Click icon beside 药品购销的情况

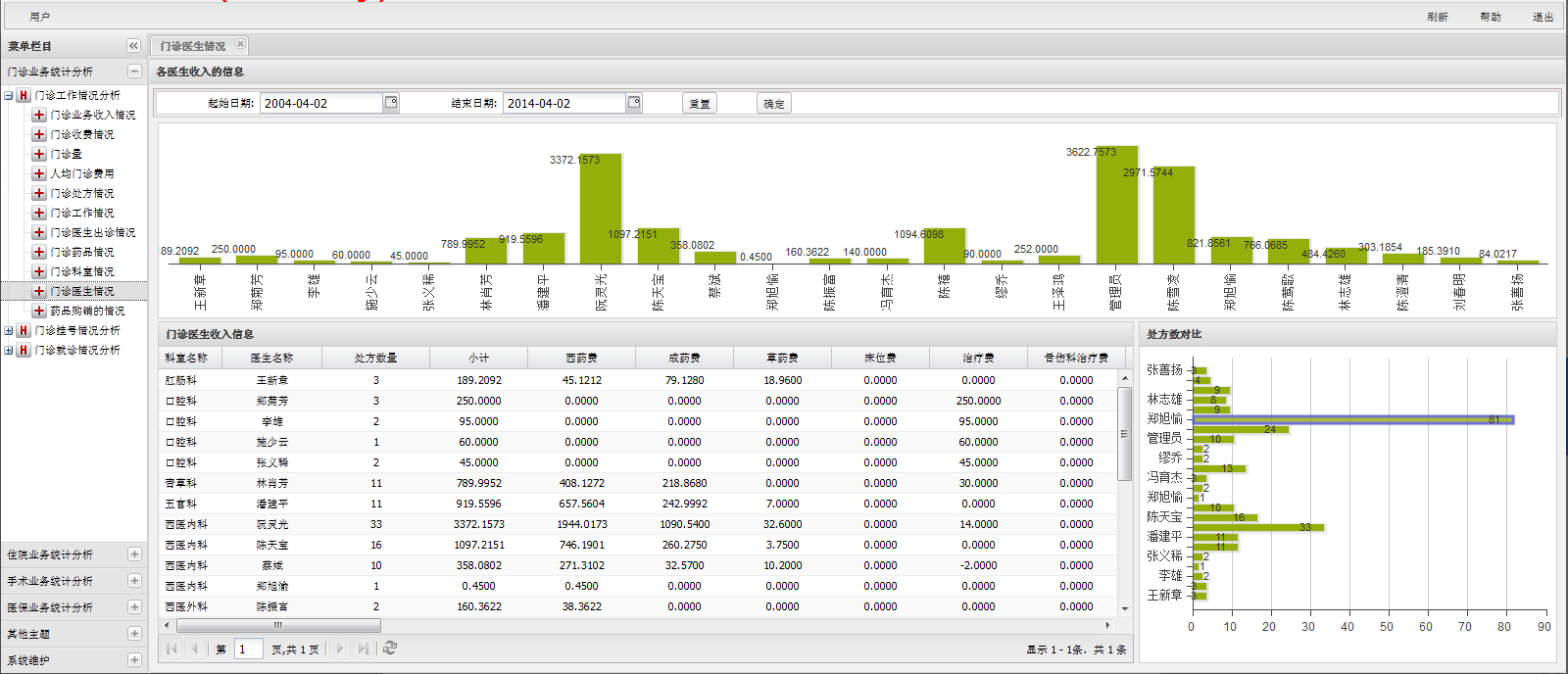(39, 311)
